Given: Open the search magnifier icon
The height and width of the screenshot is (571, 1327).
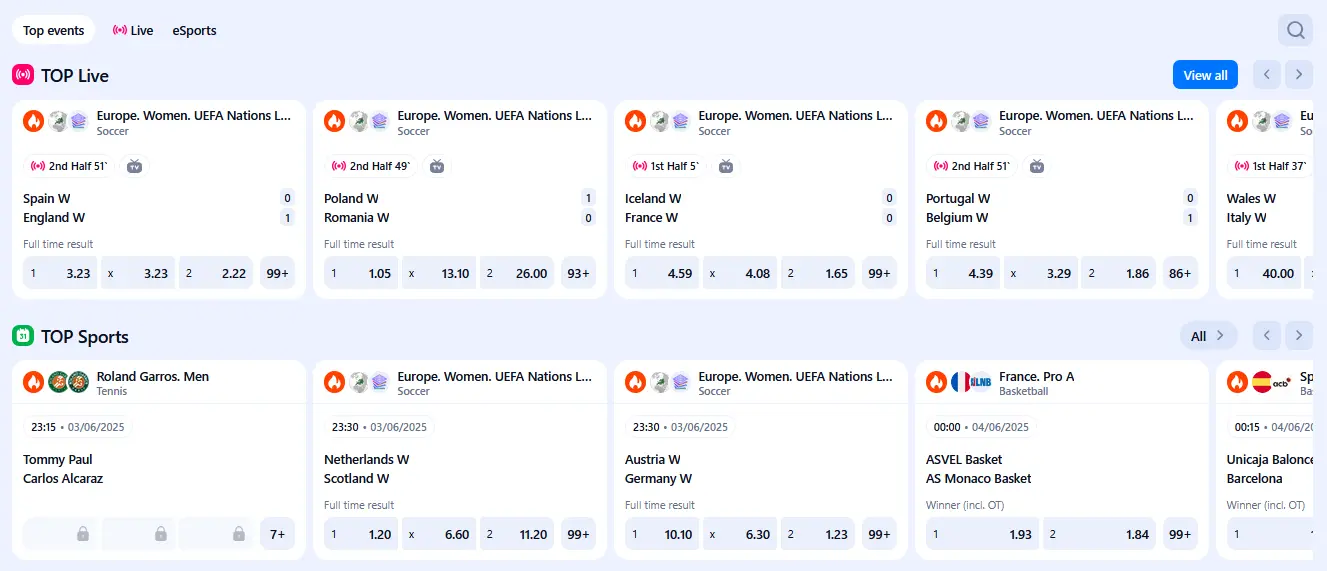Looking at the screenshot, I should (x=1295, y=30).
